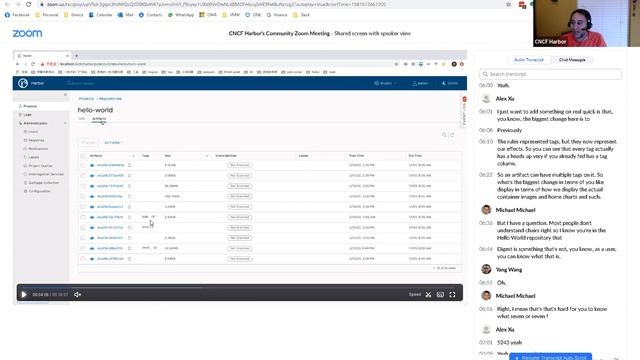Copy the first artifact's digest with the copy icon

coord(129,165)
